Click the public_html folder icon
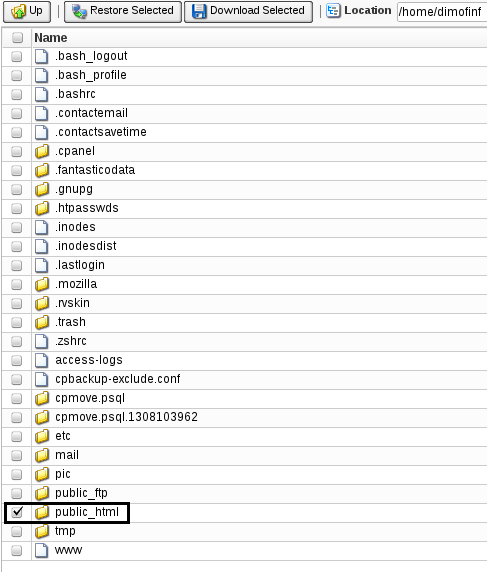 42,512
